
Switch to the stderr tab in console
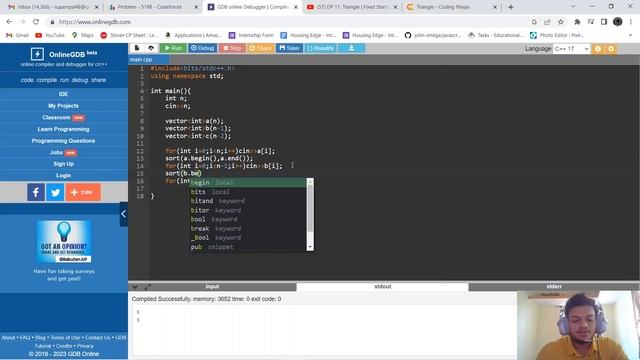click(x=554, y=287)
